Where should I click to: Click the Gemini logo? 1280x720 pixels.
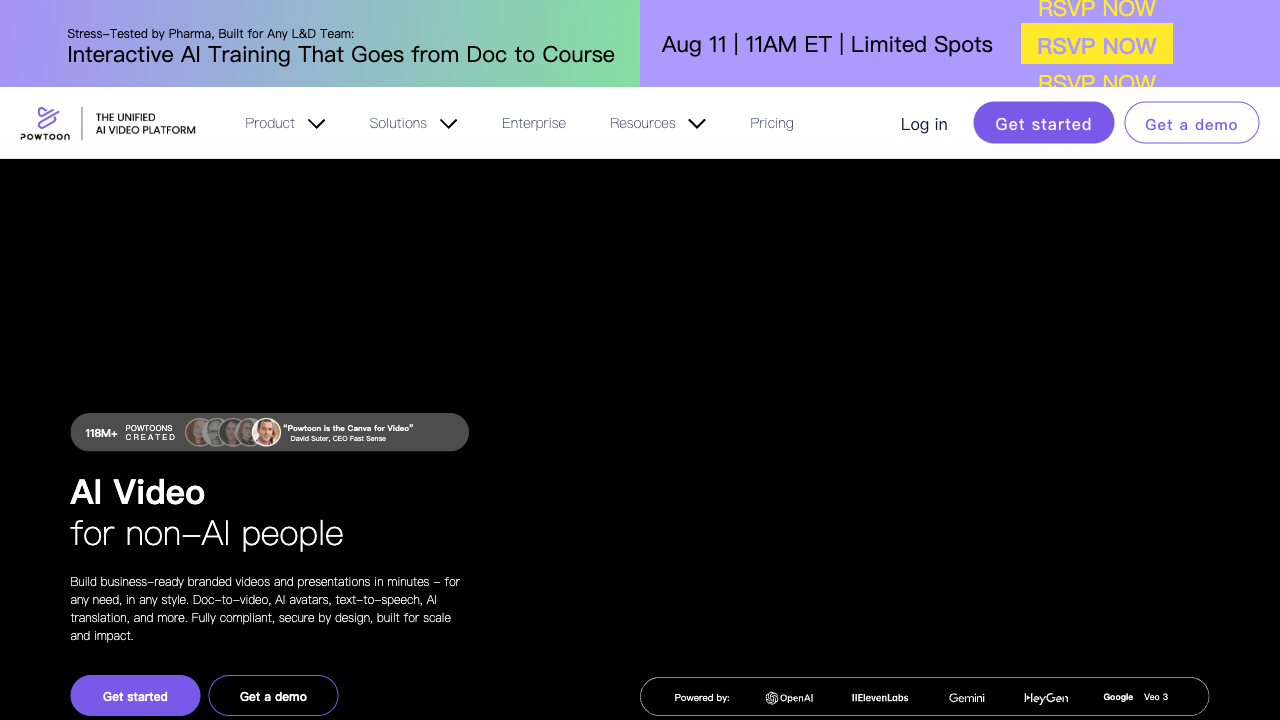point(967,698)
